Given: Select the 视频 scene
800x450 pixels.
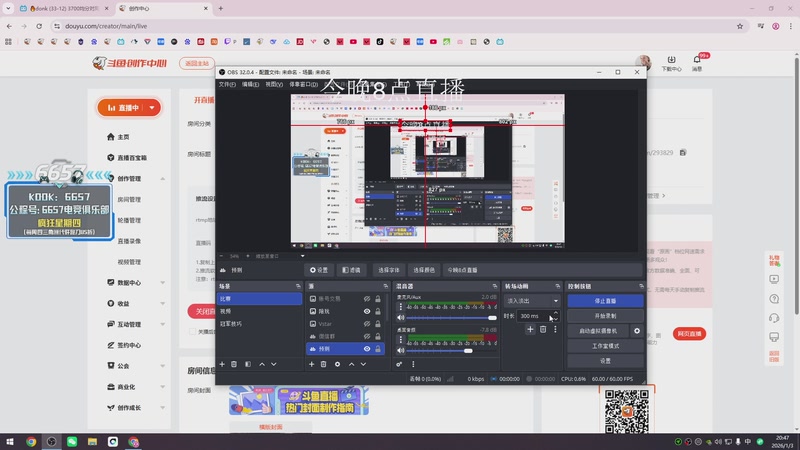Looking at the screenshot, I should [259, 311].
